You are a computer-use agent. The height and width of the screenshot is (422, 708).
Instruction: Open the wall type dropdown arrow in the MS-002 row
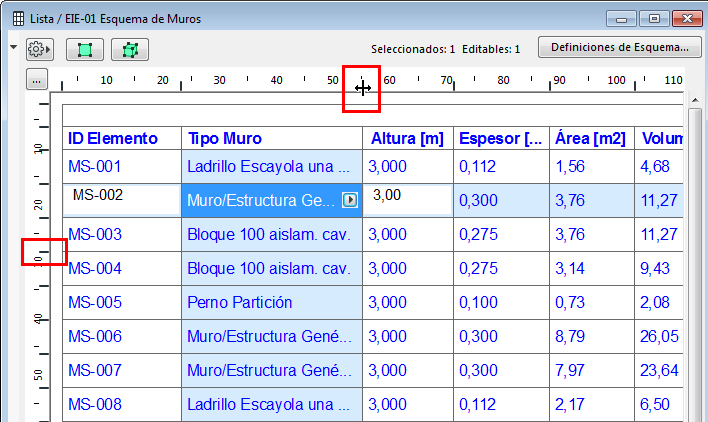coord(350,200)
